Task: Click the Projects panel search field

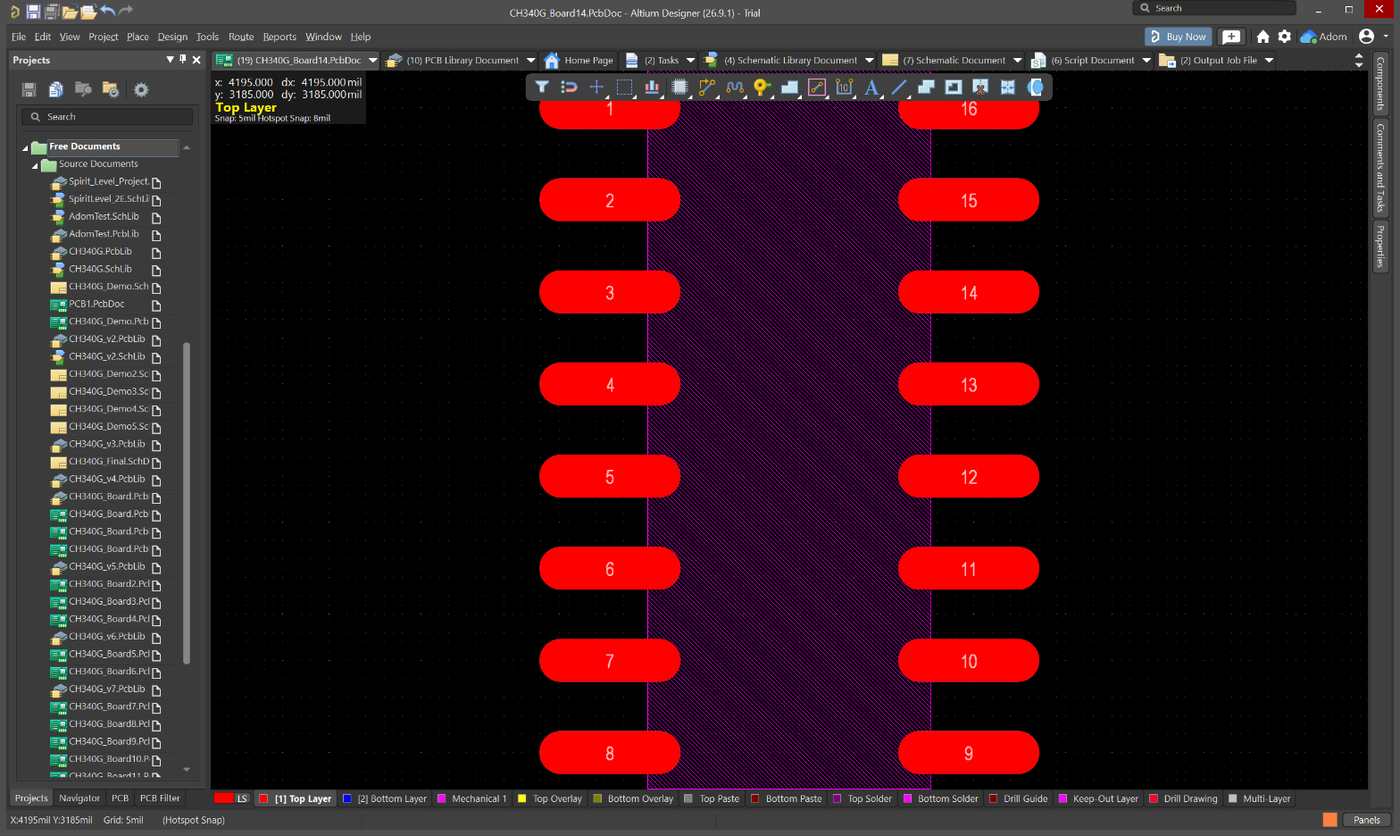Action: pos(107,117)
